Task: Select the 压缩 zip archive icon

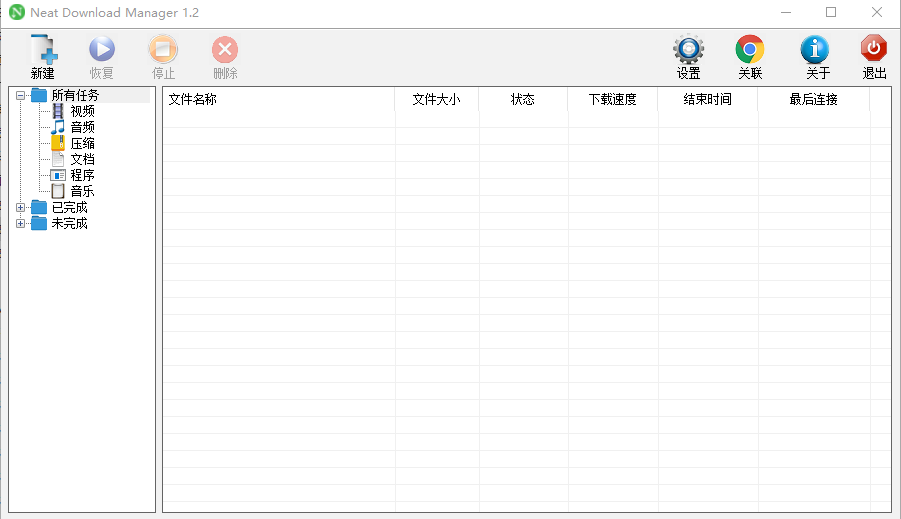Action: tap(58, 143)
